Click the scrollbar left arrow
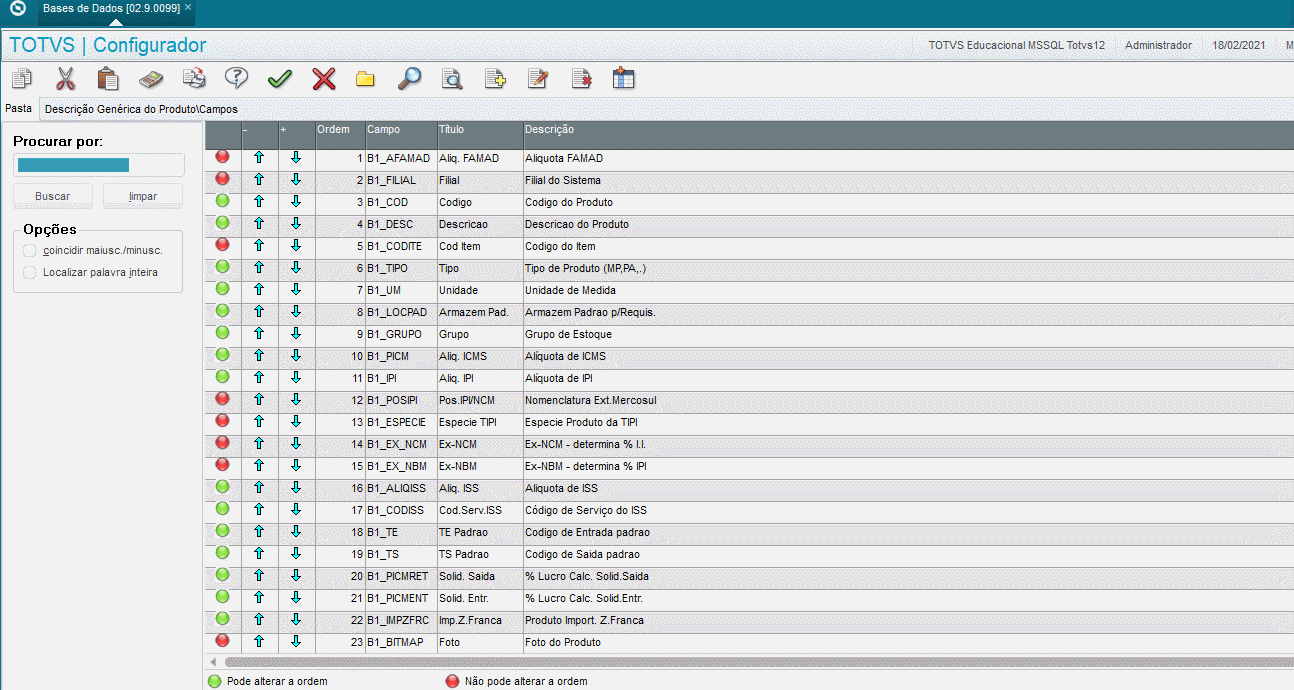The width and height of the screenshot is (1294, 690). (213, 662)
